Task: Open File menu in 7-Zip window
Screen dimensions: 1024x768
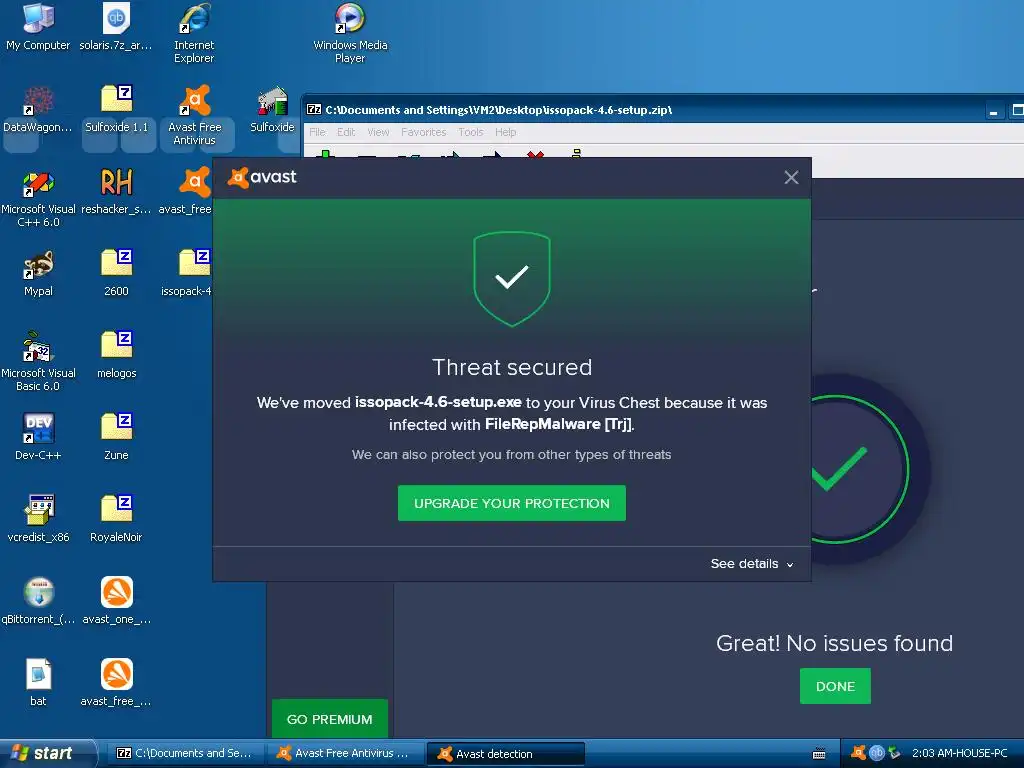Action: 317,132
